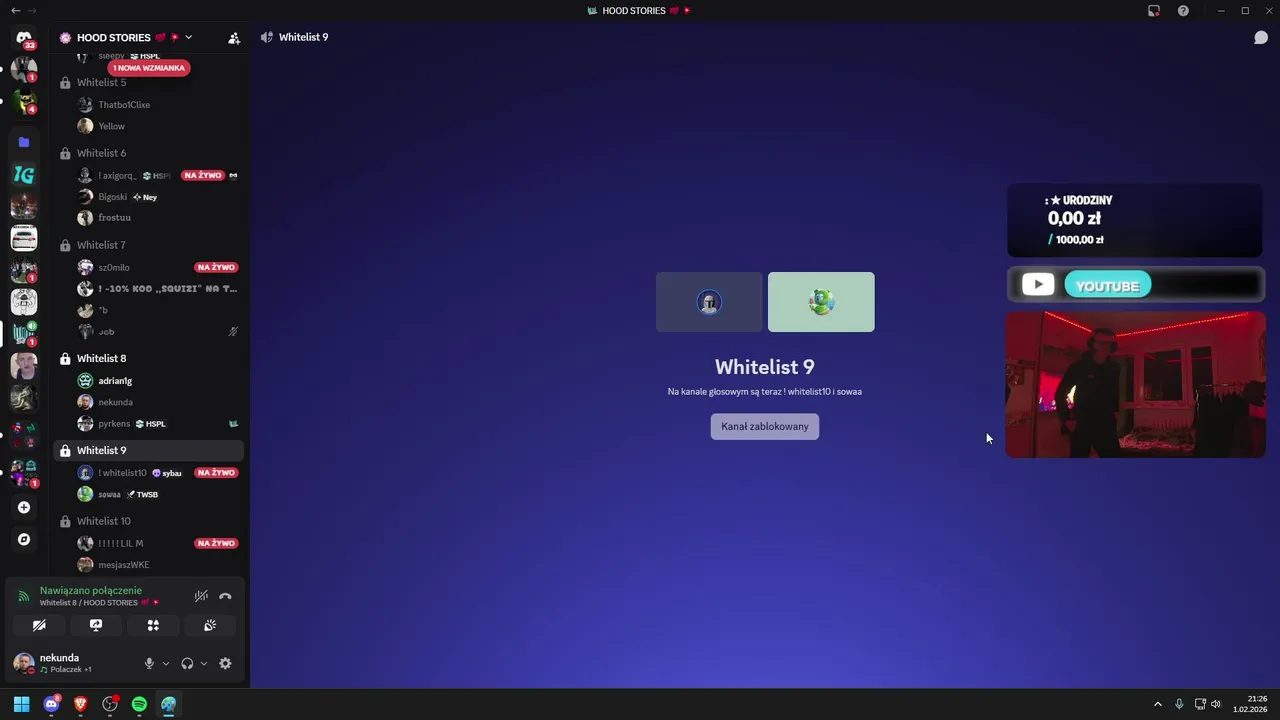Image resolution: width=1280 pixels, height=720 pixels.
Task: Open the red-lit room stream preview
Action: pos(1135,385)
